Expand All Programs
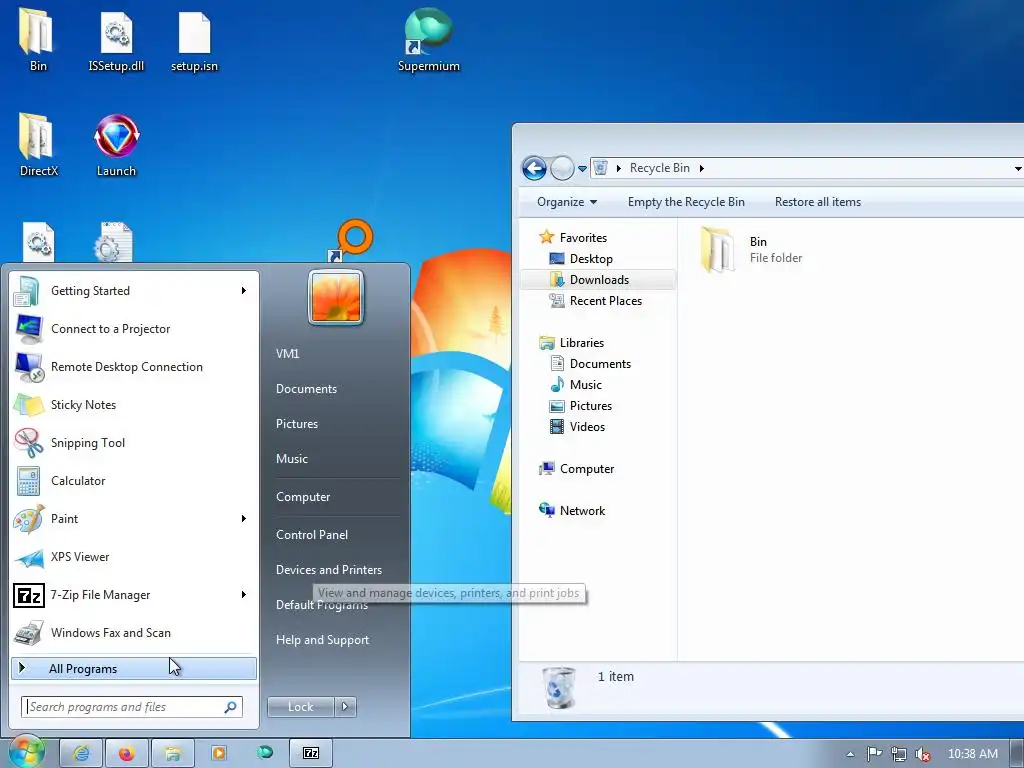The width and height of the screenshot is (1024, 768). tap(133, 668)
